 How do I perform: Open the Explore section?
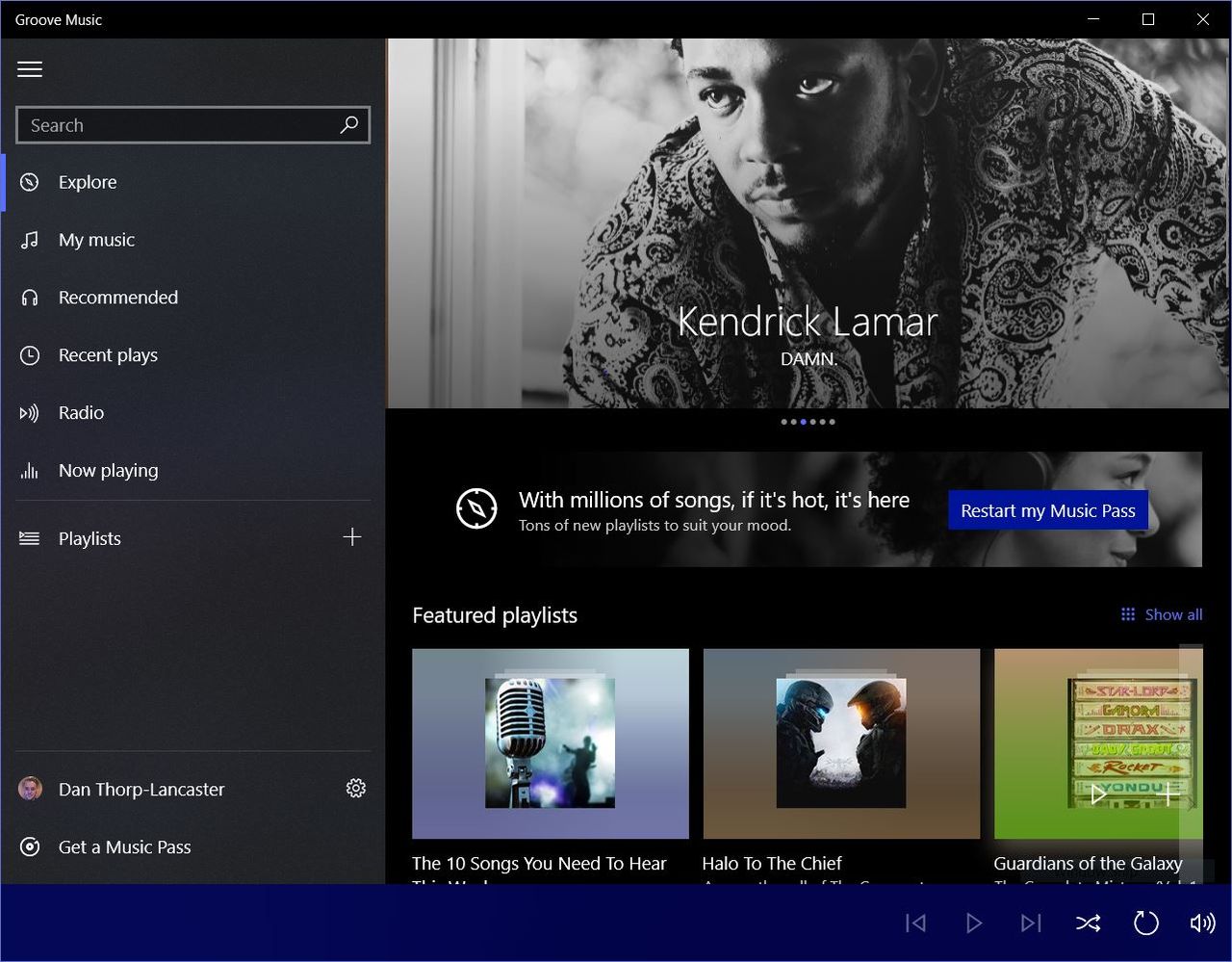[193, 182]
